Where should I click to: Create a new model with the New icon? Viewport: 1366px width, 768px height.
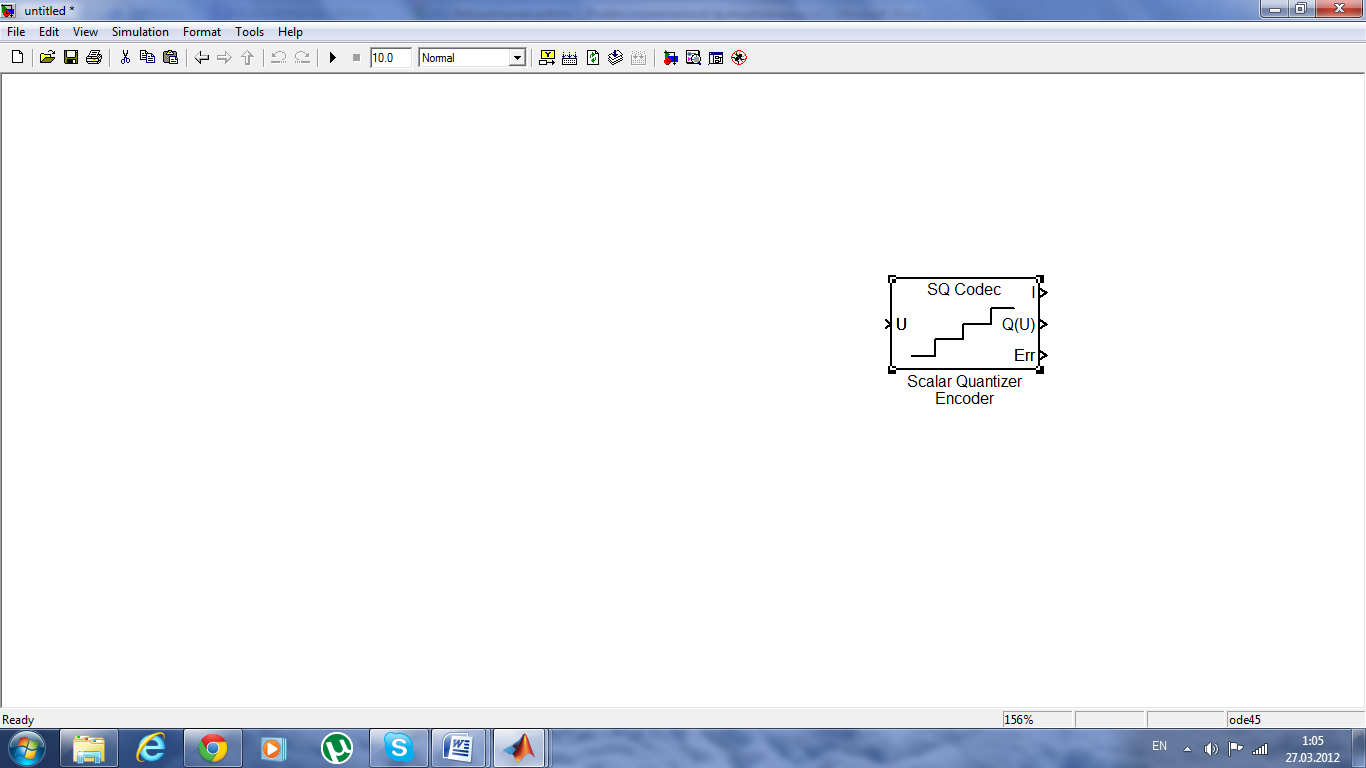point(17,58)
